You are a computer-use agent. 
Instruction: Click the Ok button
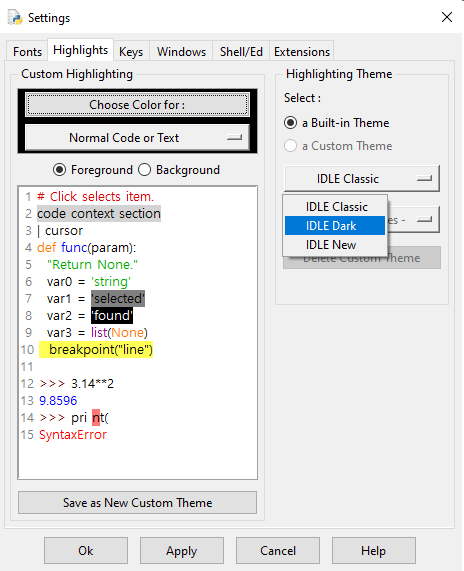[86, 551]
